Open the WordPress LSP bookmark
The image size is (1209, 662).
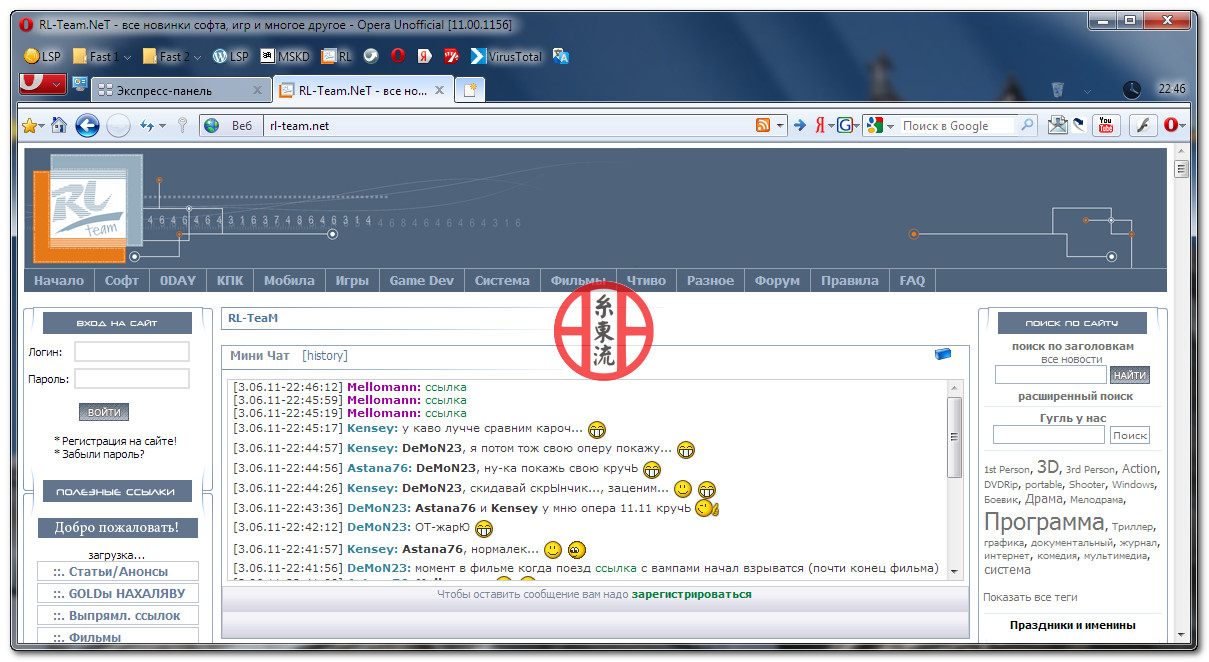[x=230, y=56]
